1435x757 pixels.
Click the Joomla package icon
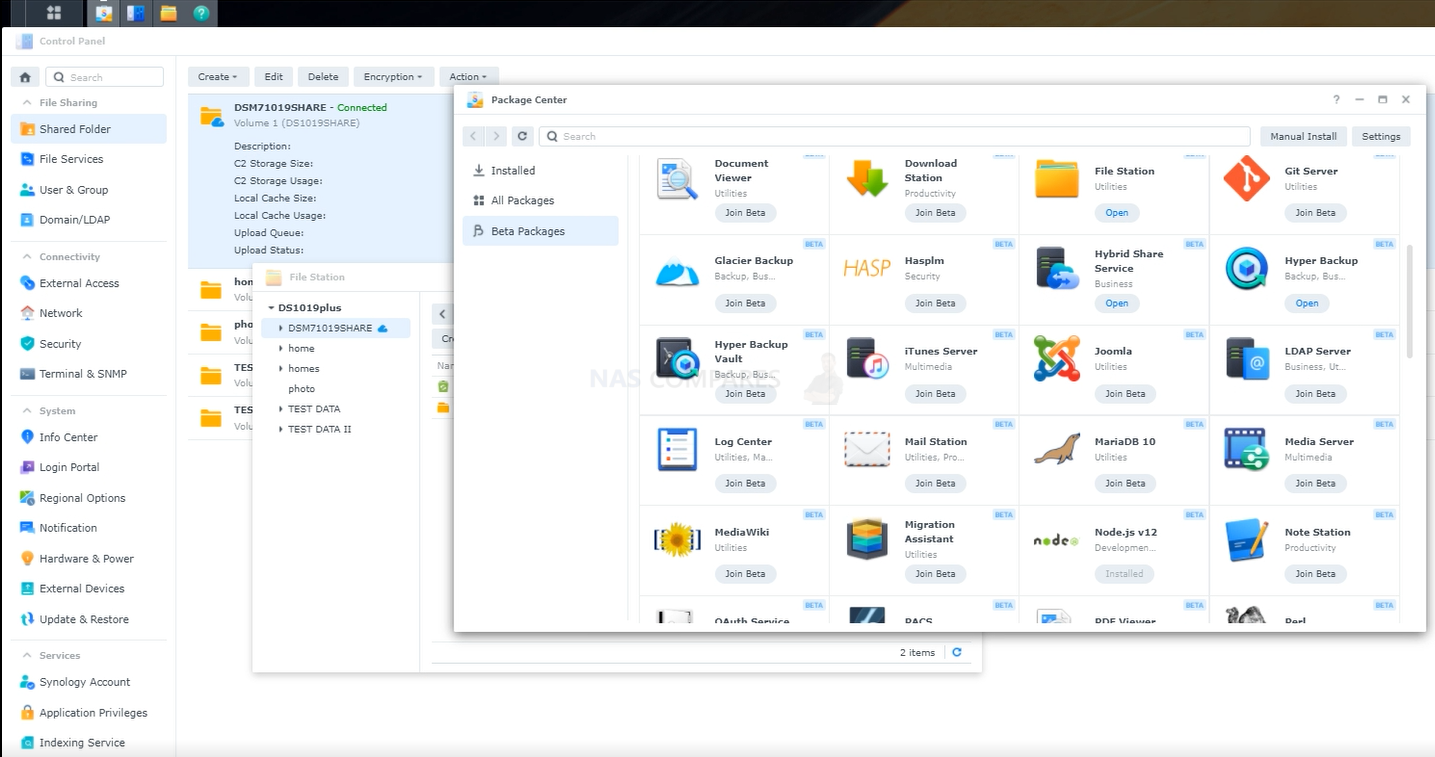[1057, 358]
